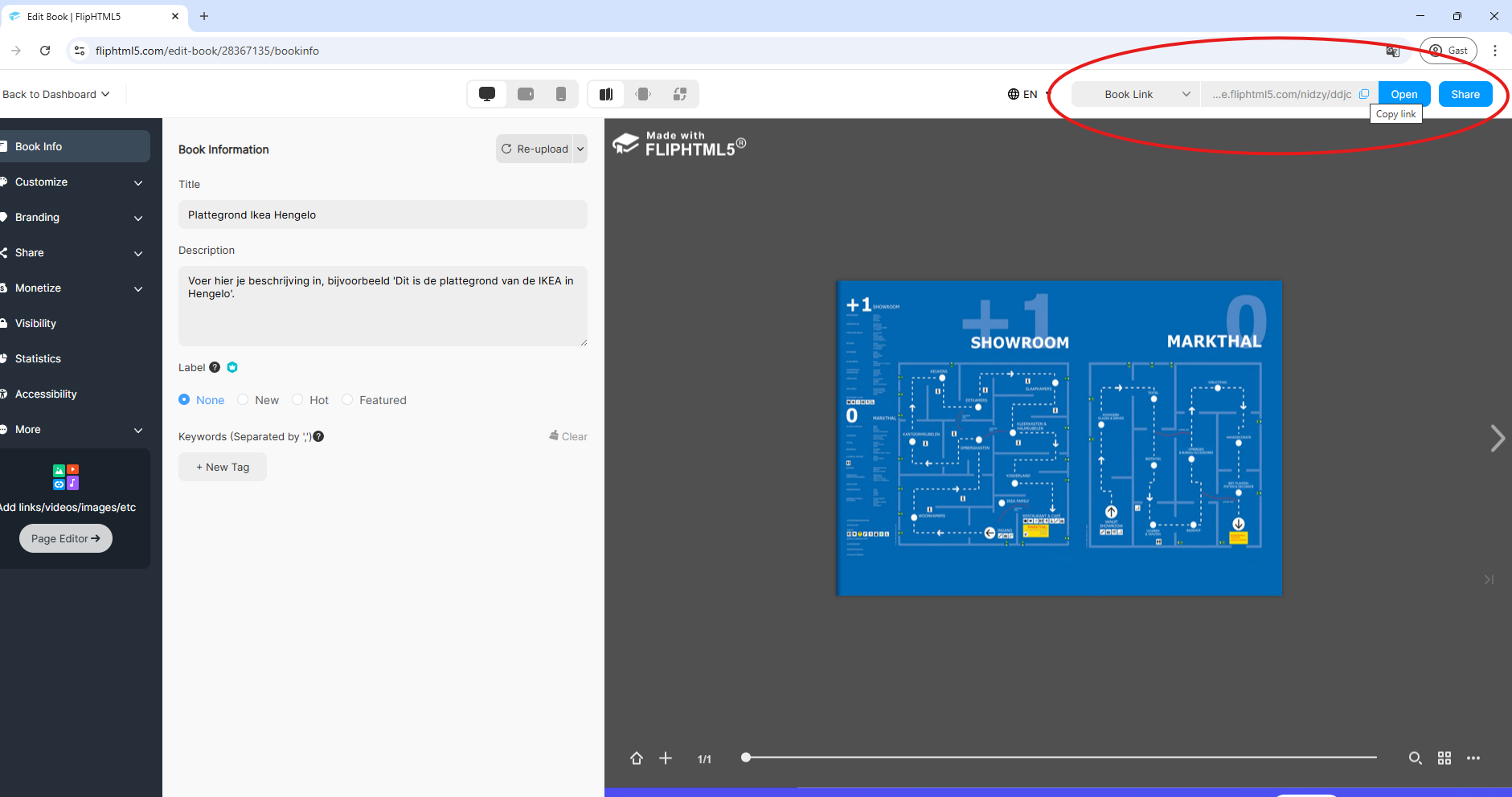Choose the Featured label radio button
The image size is (1512, 797).
pos(347,400)
